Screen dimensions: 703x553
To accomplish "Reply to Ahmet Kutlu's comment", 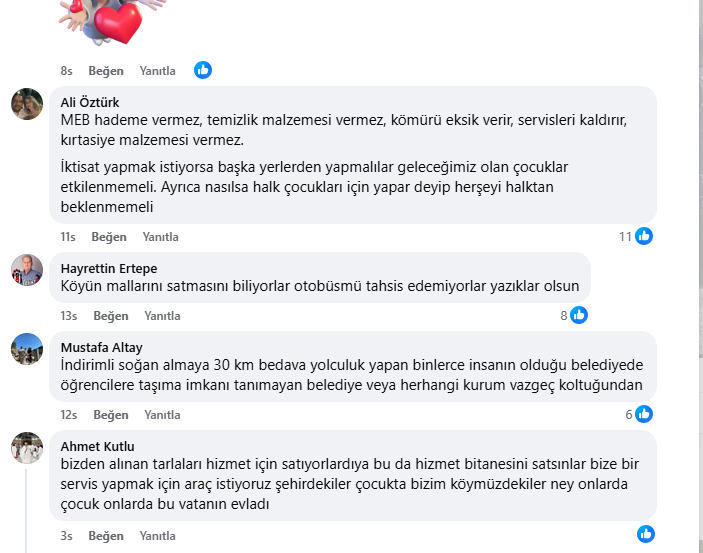I will click(158, 536).
